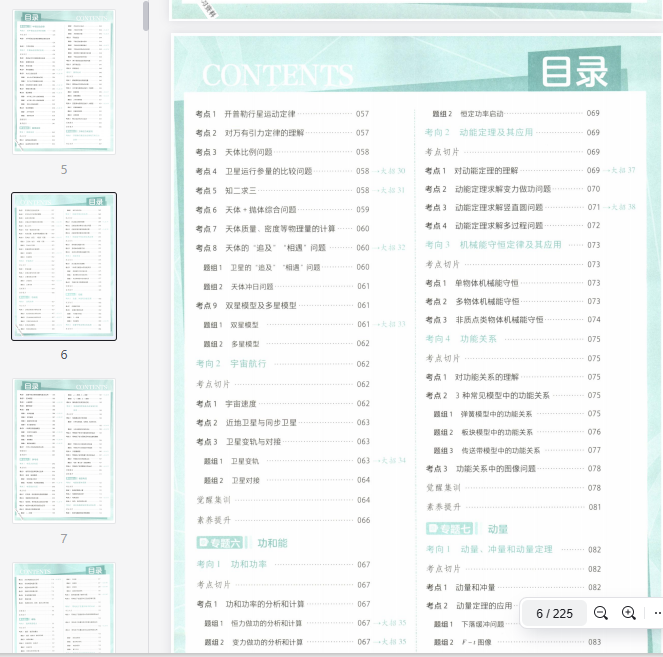Open the more options ellipsis menu

coord(658,613)
